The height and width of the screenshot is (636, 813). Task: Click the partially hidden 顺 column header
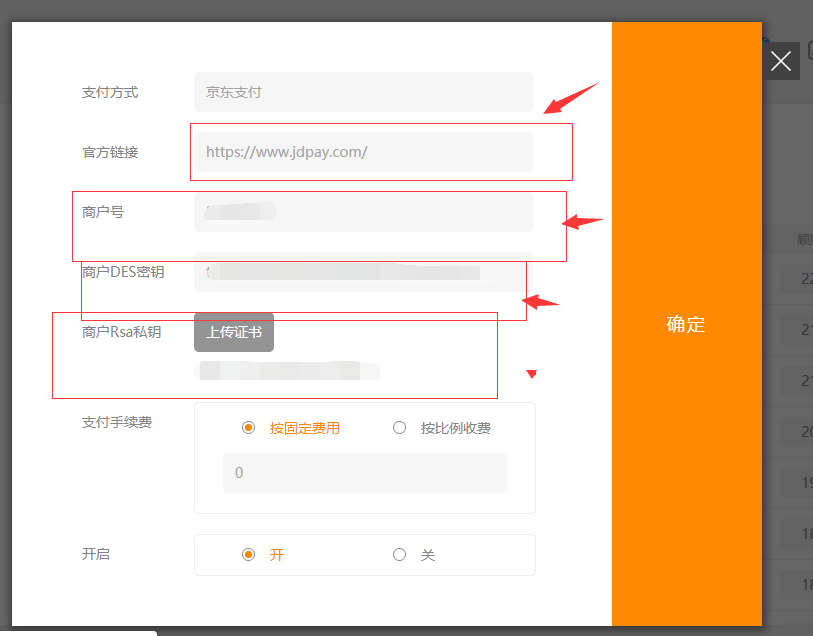[804, 240]
